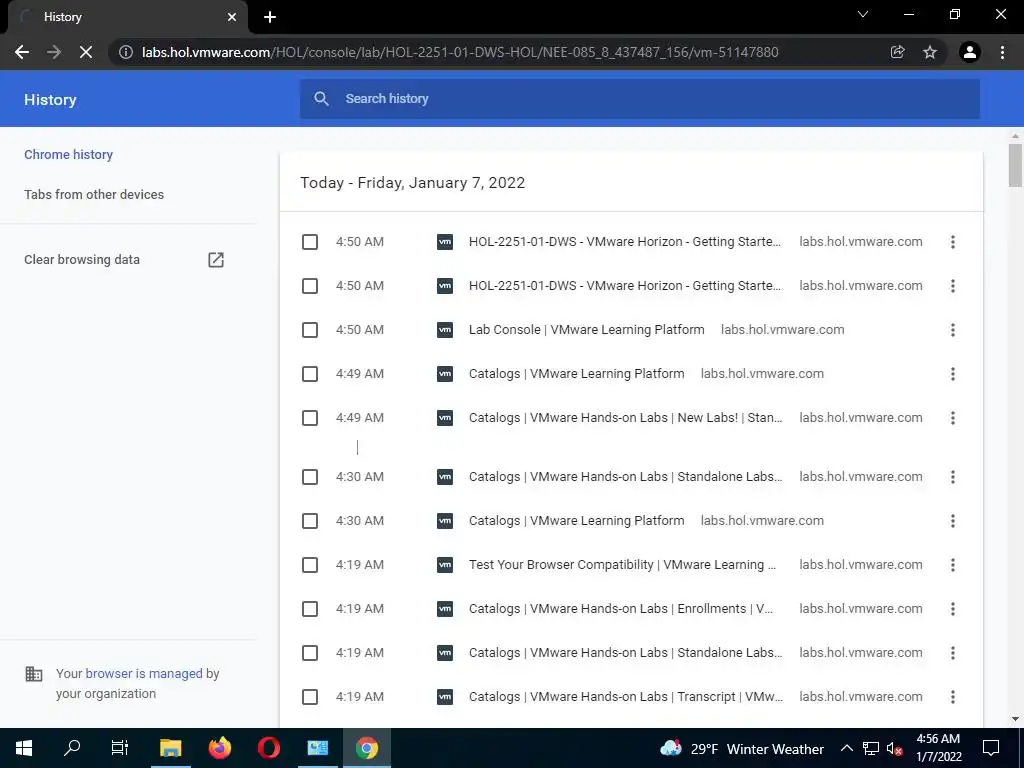Check the Test Your Browser Compatibility checkbox
Screen dimensions: 1024x768
[310, 565]
